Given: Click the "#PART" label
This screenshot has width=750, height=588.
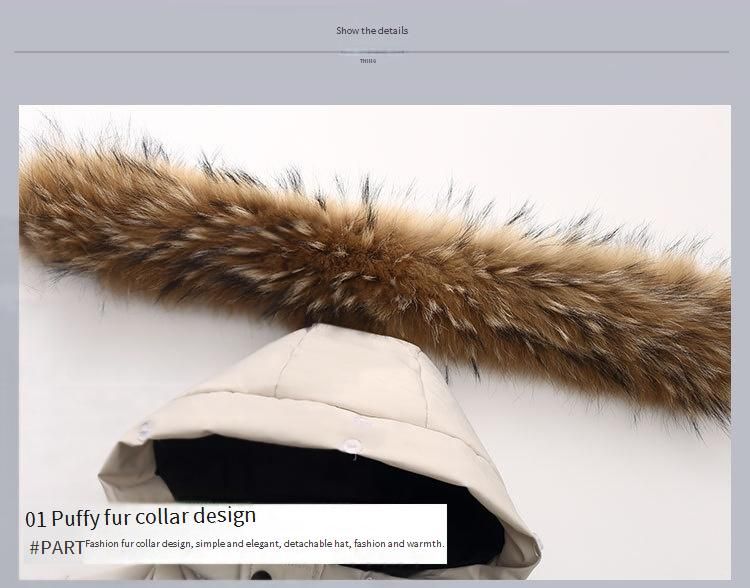Looking at the screenshot, I should [57, 548].
